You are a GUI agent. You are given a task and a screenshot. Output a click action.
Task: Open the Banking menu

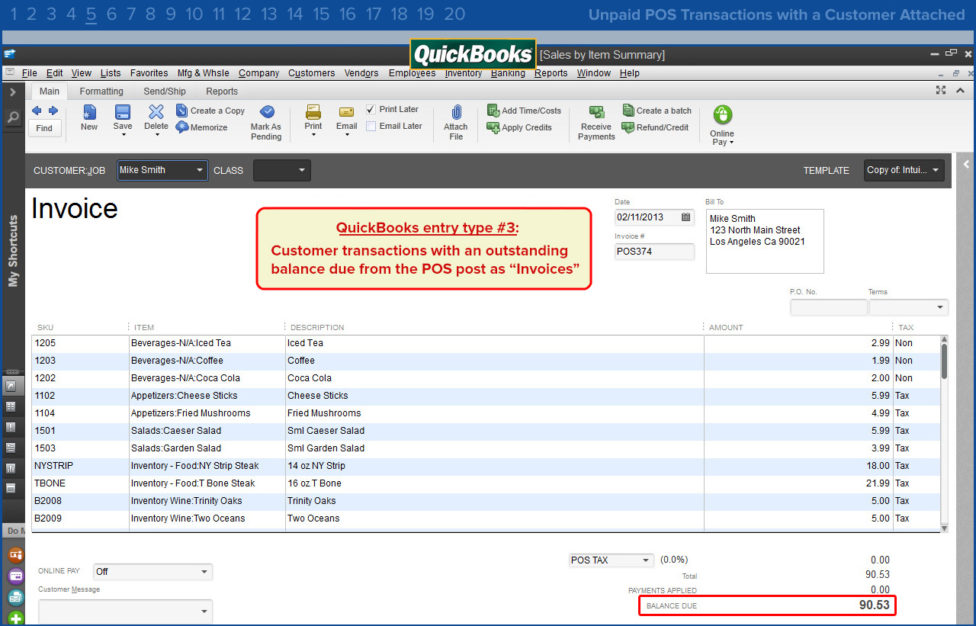pos(508,73)
